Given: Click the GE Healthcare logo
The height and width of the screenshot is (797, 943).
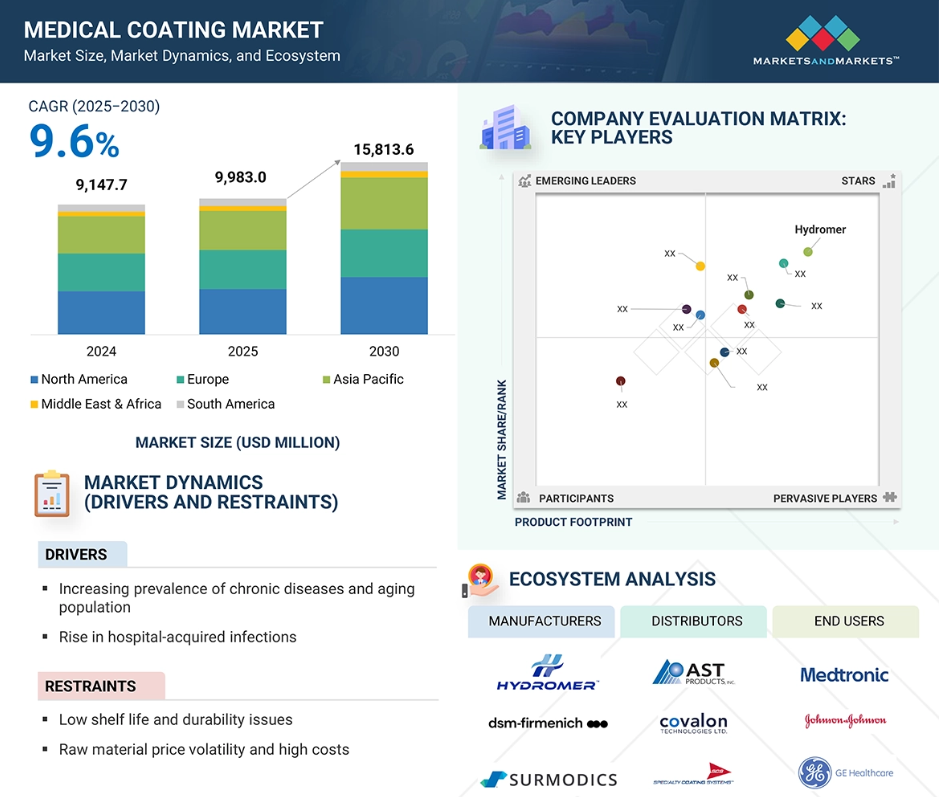Looking at the screenshot, I should pos(845,773).
